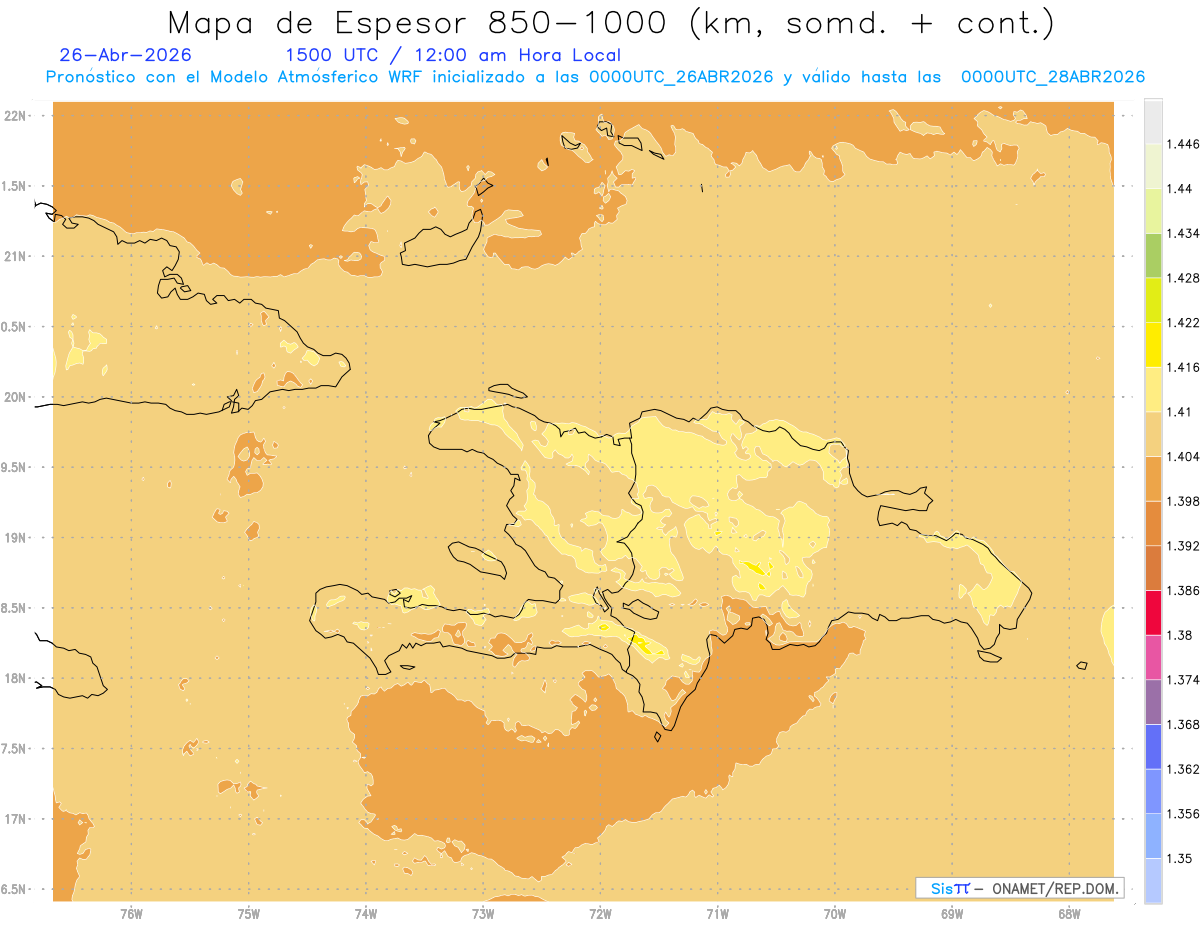Click the 0000UTC_28ABR2026 validity text
Screen dimensions: 1200x927
[1052, 77]
